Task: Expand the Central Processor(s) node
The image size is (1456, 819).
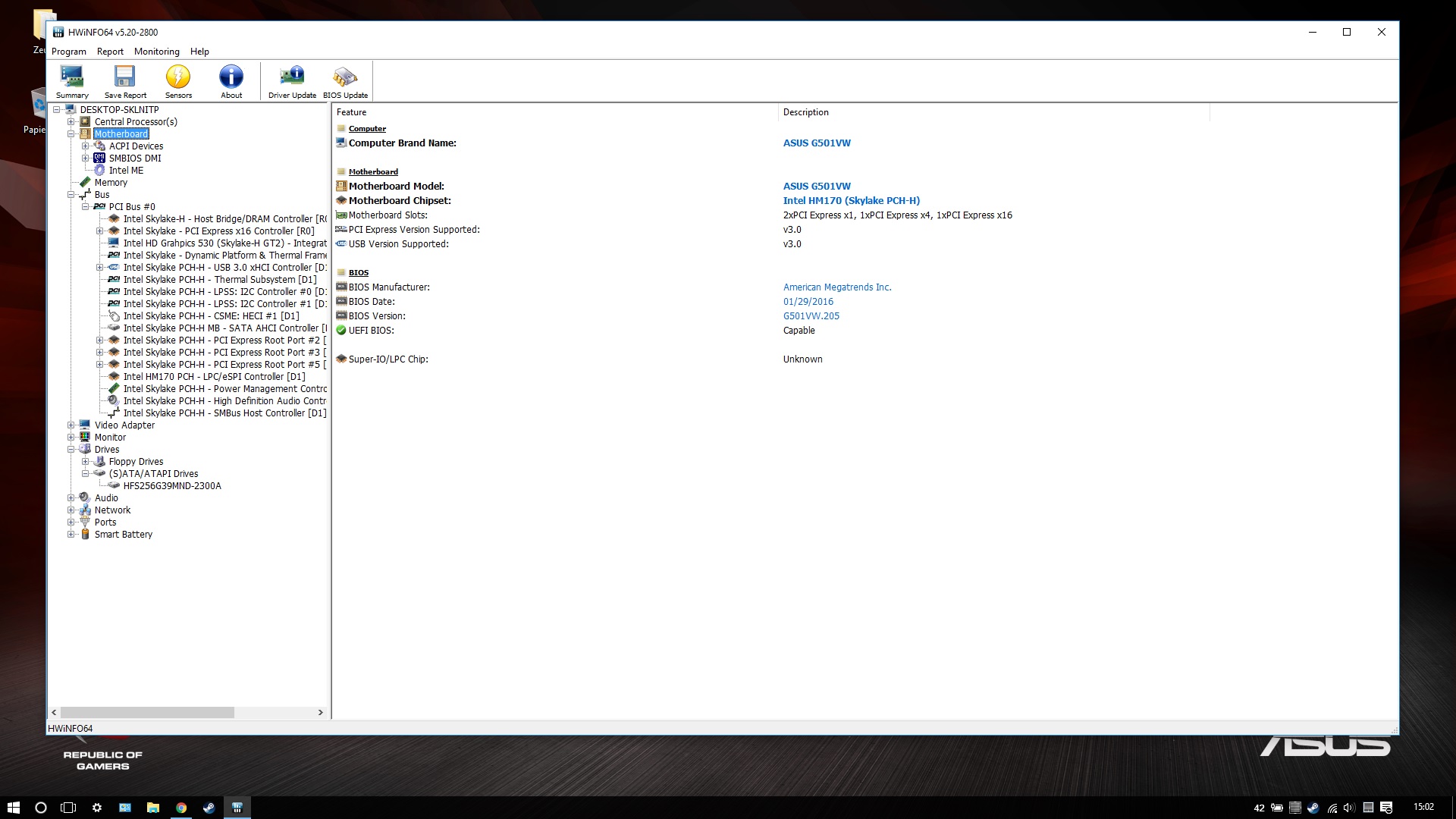Action: pos(71,122)
